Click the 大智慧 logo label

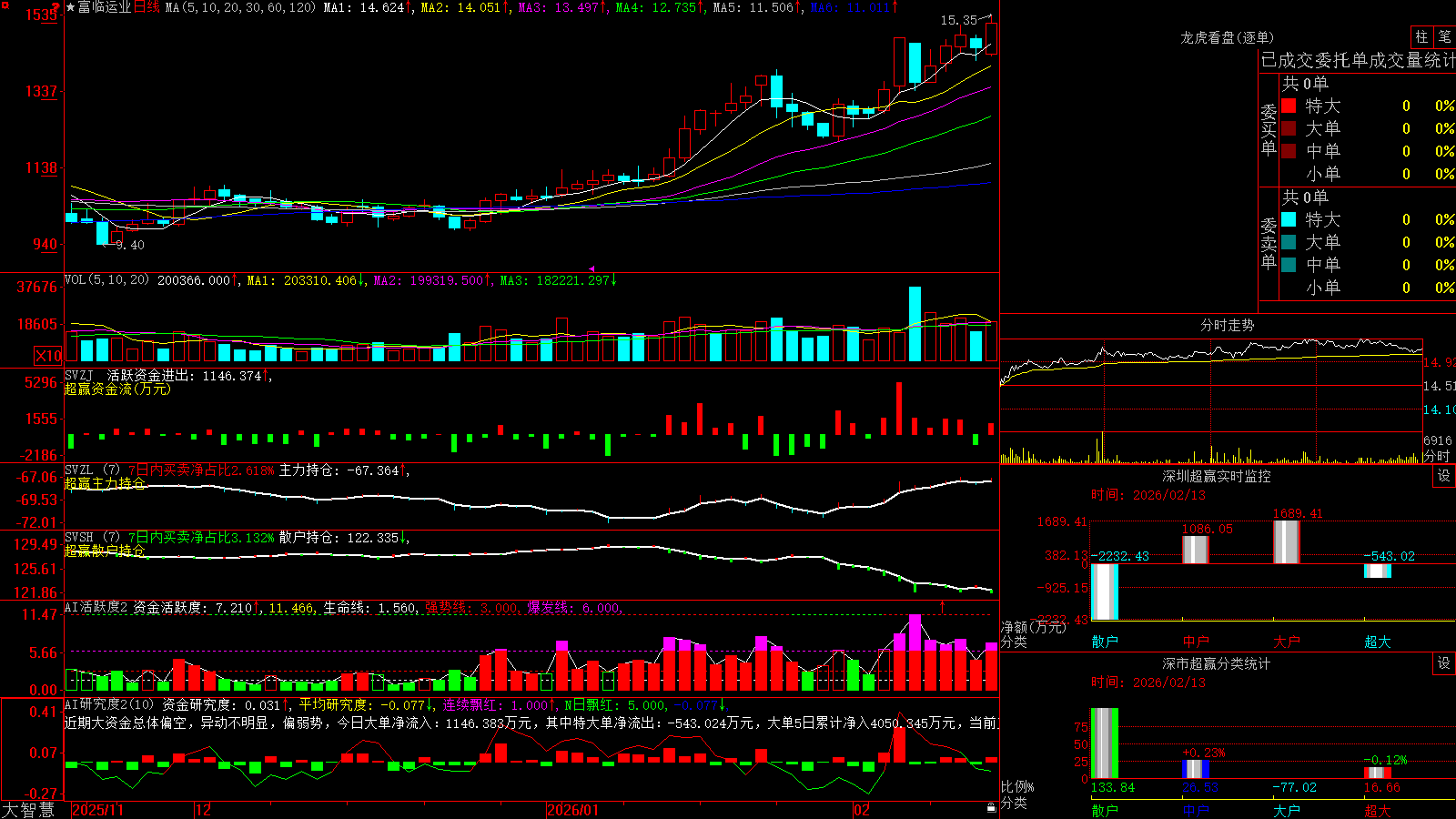(28, 809)
